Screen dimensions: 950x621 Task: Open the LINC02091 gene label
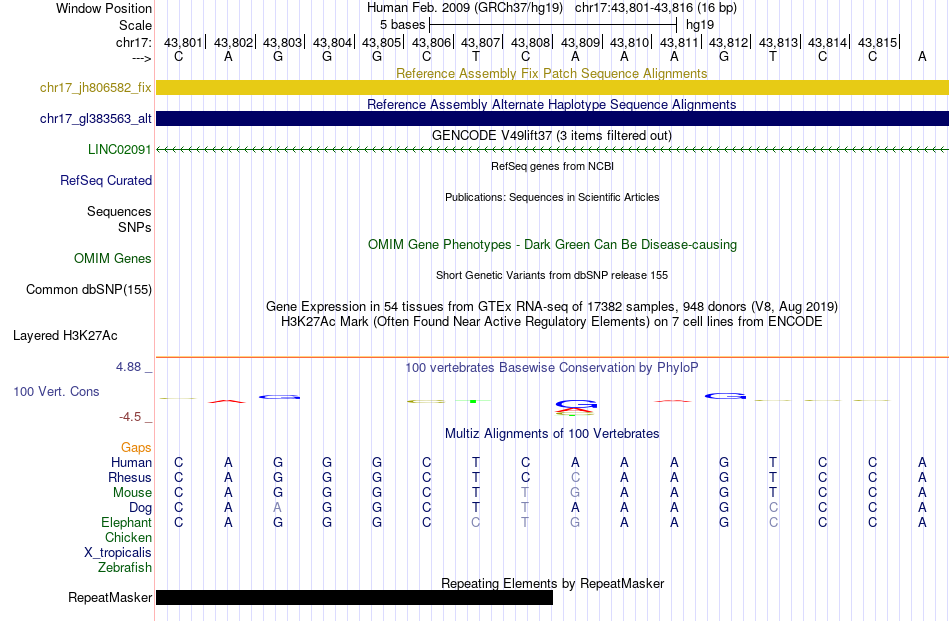tap(119, 150)
